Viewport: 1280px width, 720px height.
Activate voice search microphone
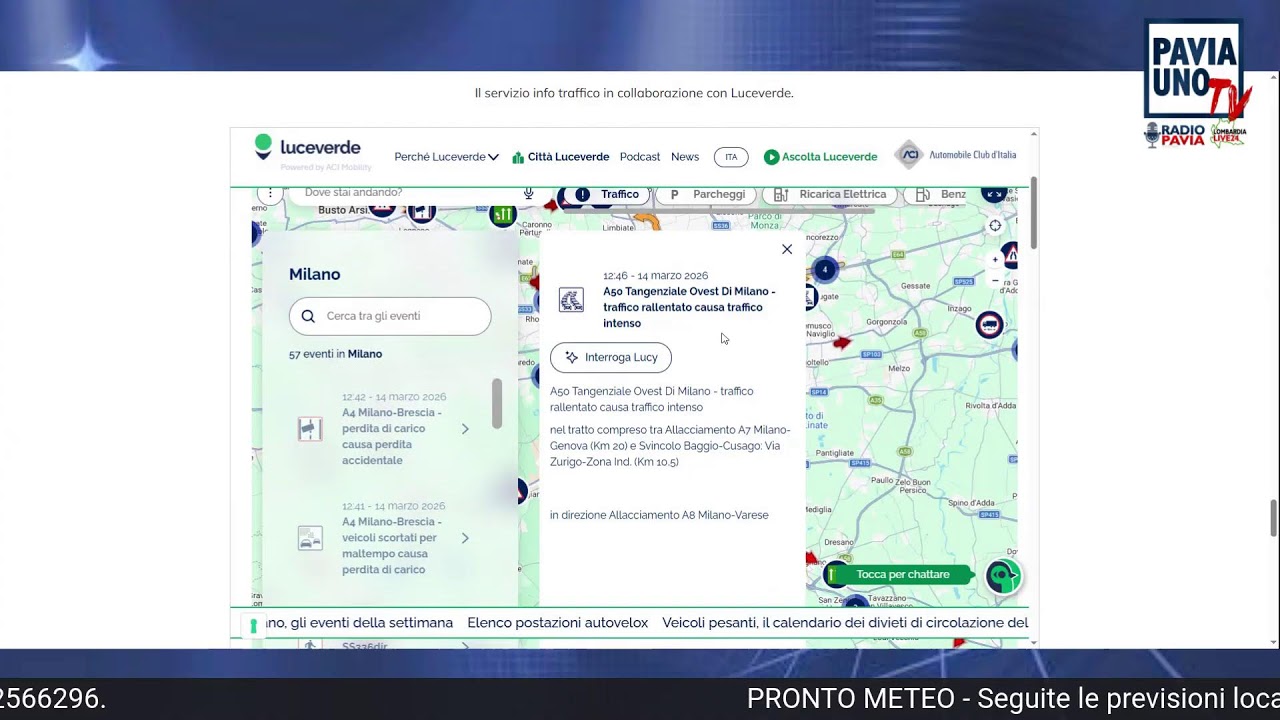529,193
